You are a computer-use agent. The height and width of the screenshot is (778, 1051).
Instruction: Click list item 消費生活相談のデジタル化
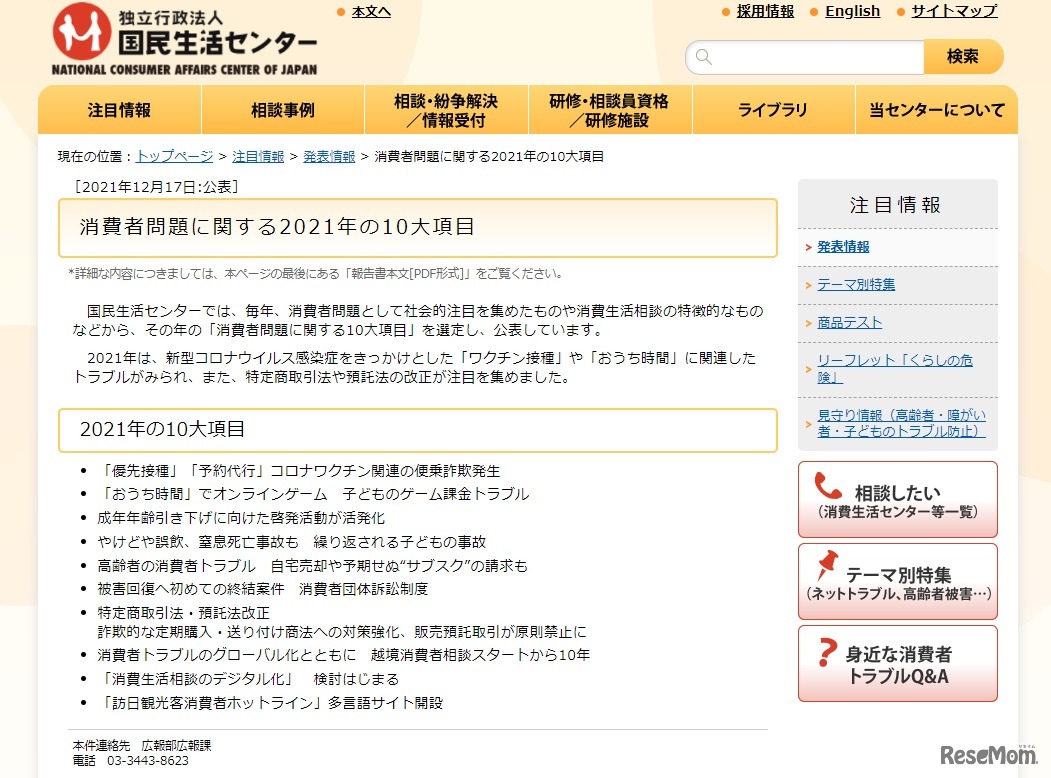pyautogui.click(x=248, y=679)
